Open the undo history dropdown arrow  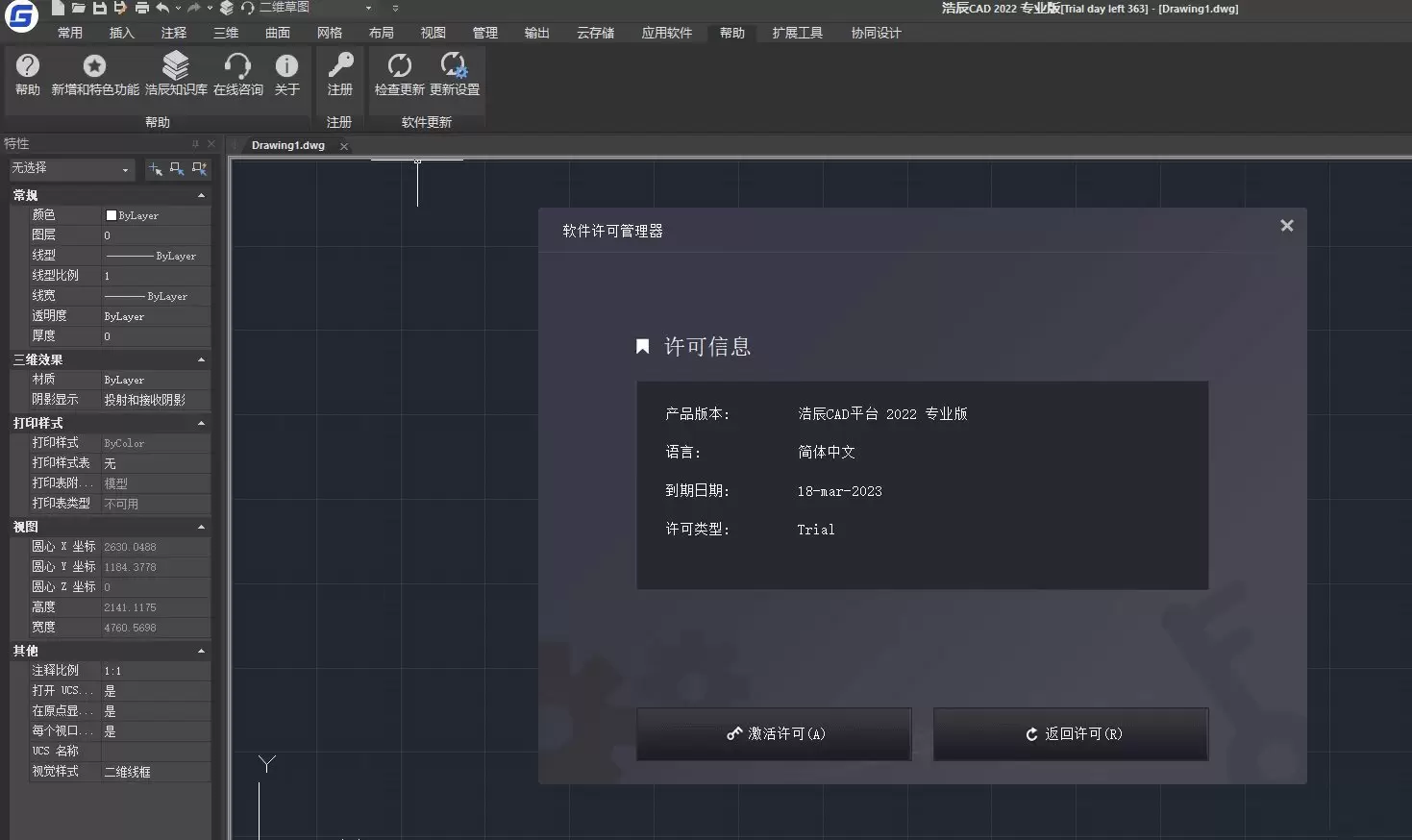pyautogui.click(x=178, y=8)
